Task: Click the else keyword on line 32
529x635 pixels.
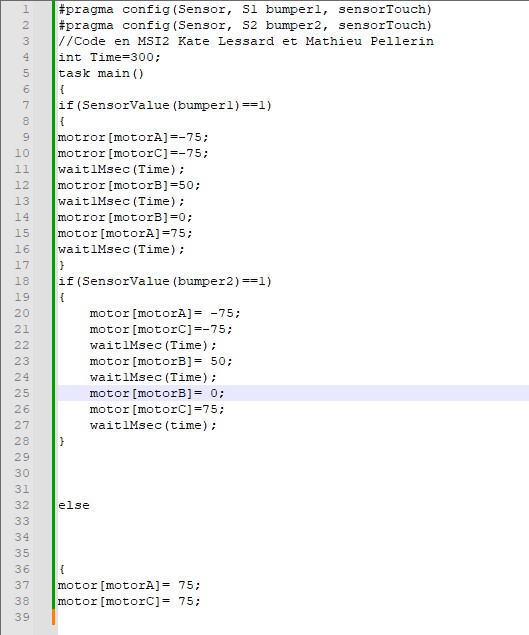Action: pos(74,505)
